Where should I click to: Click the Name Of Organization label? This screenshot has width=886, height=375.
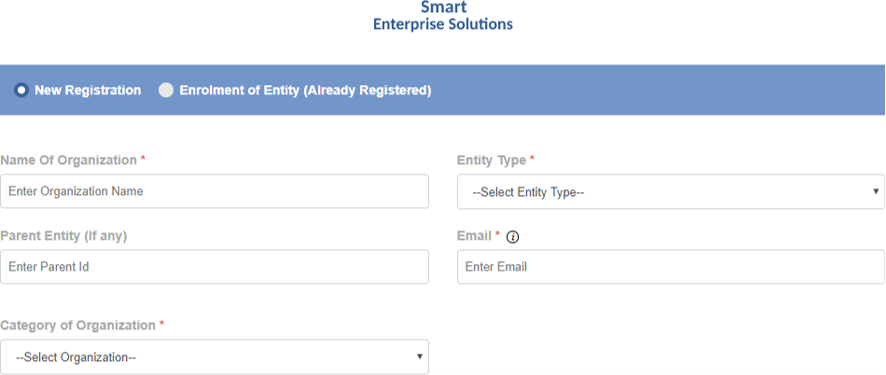[x=68, y=160]
